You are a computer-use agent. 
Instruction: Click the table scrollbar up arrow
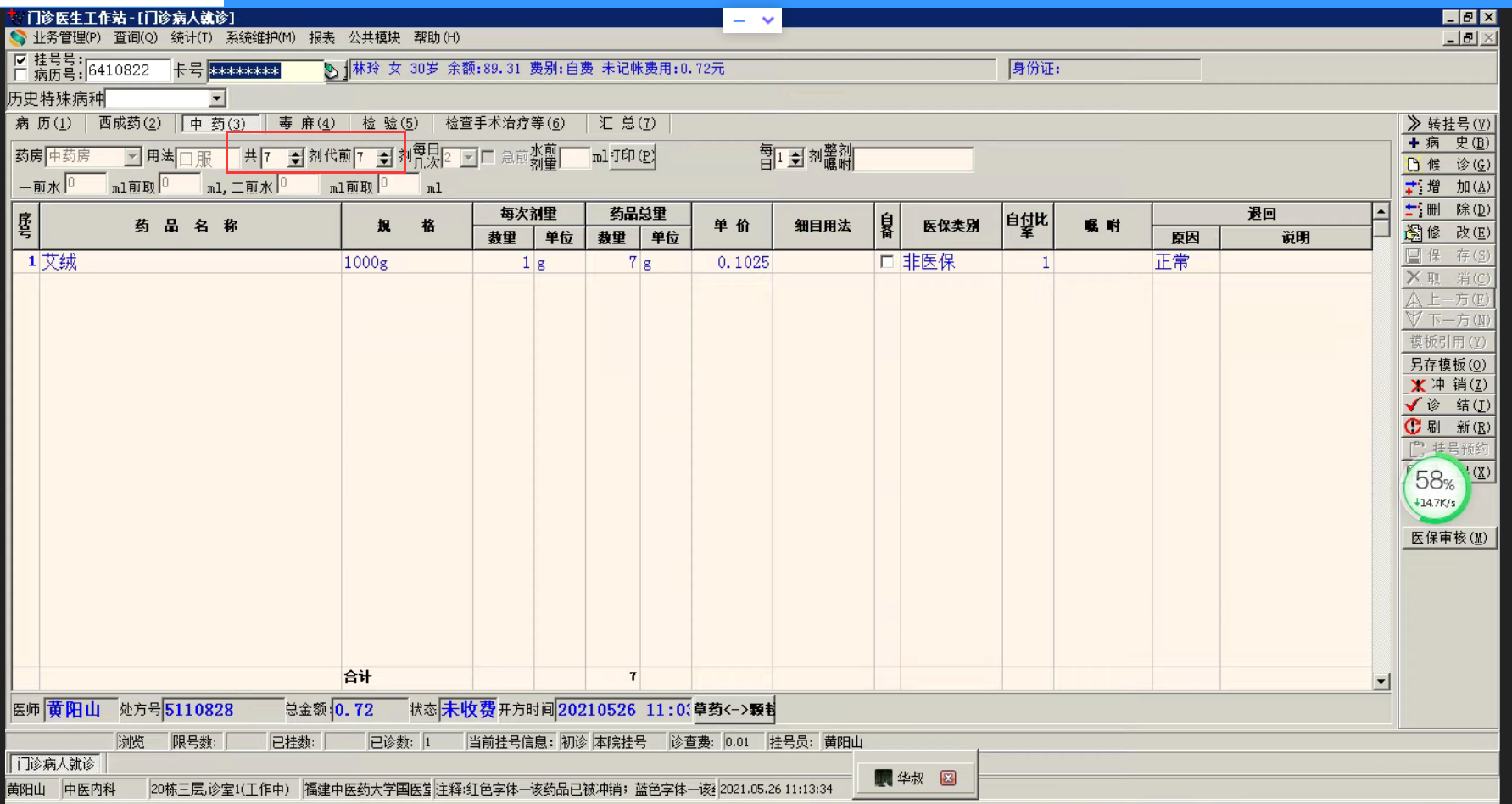pyautogui.click(x=1381, y=211)
